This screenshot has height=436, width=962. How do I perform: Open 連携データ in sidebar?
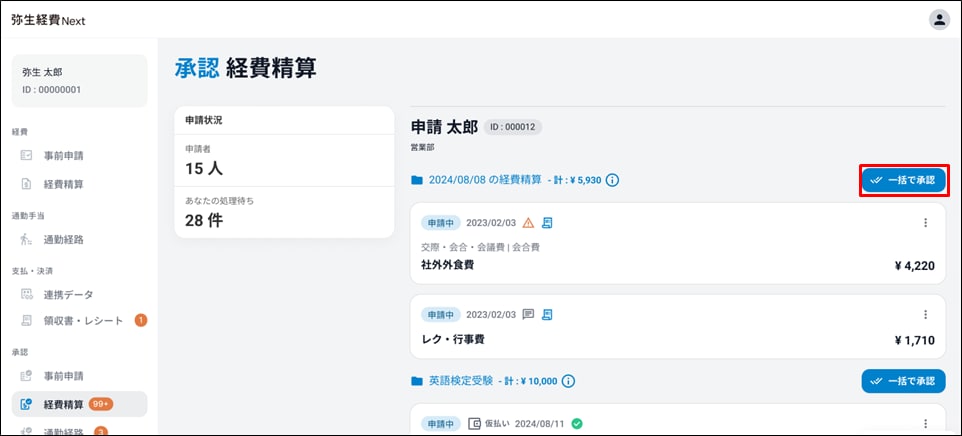click(68, 295)
